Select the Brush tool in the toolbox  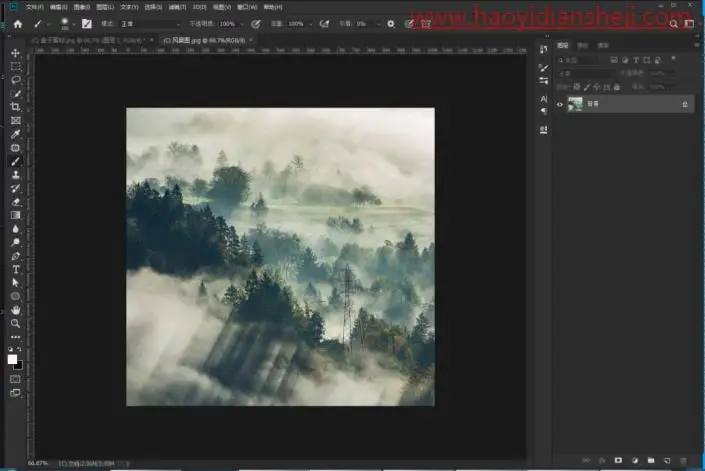[15, 161]
